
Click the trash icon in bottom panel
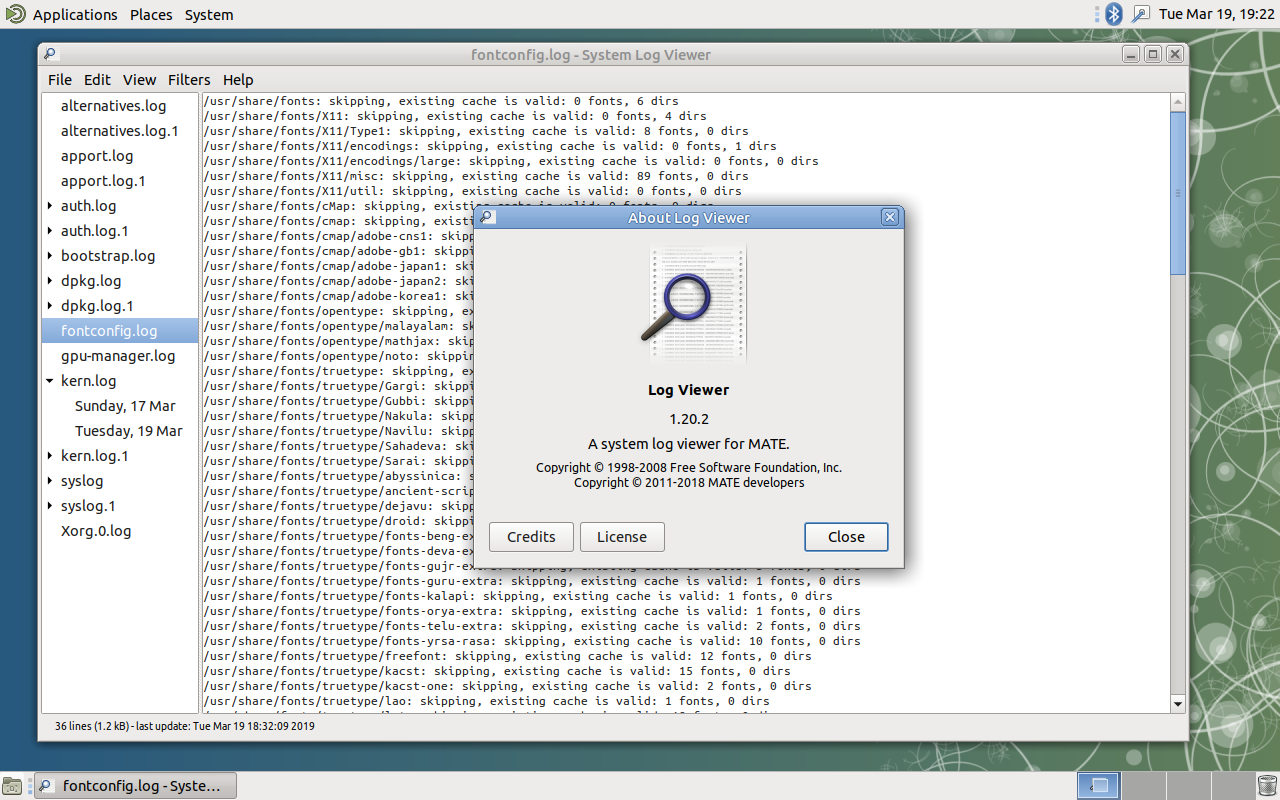(x=1267, y=786)
